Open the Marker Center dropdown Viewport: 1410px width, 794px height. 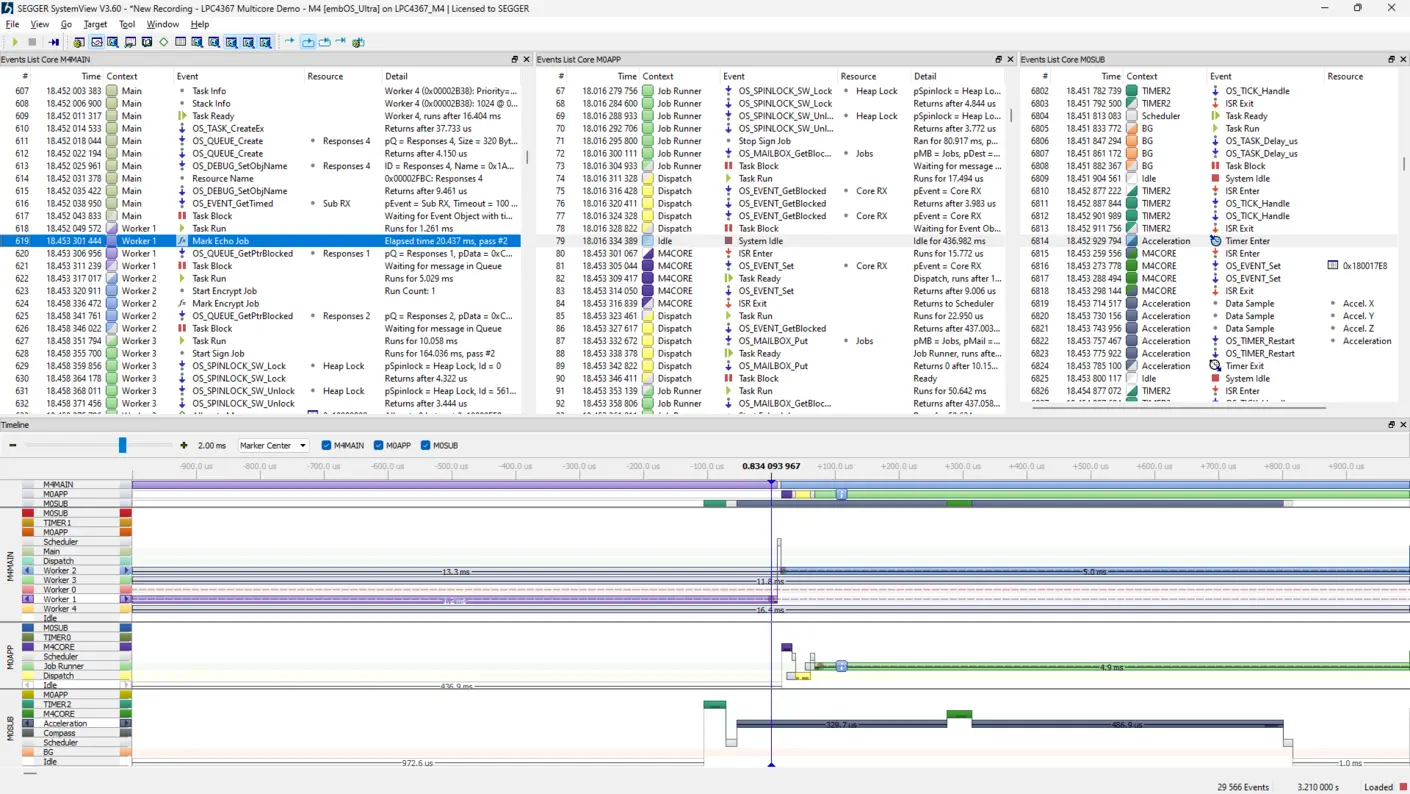point(272,446)
